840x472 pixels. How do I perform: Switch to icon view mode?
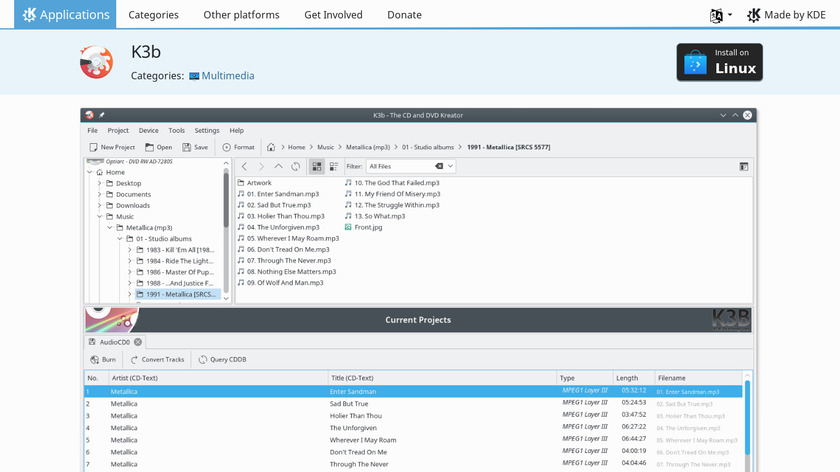click(317, 167)
